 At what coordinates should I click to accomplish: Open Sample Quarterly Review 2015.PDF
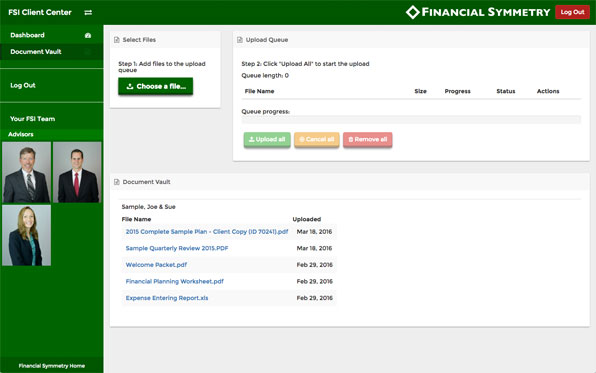click(x=177, y=248)
